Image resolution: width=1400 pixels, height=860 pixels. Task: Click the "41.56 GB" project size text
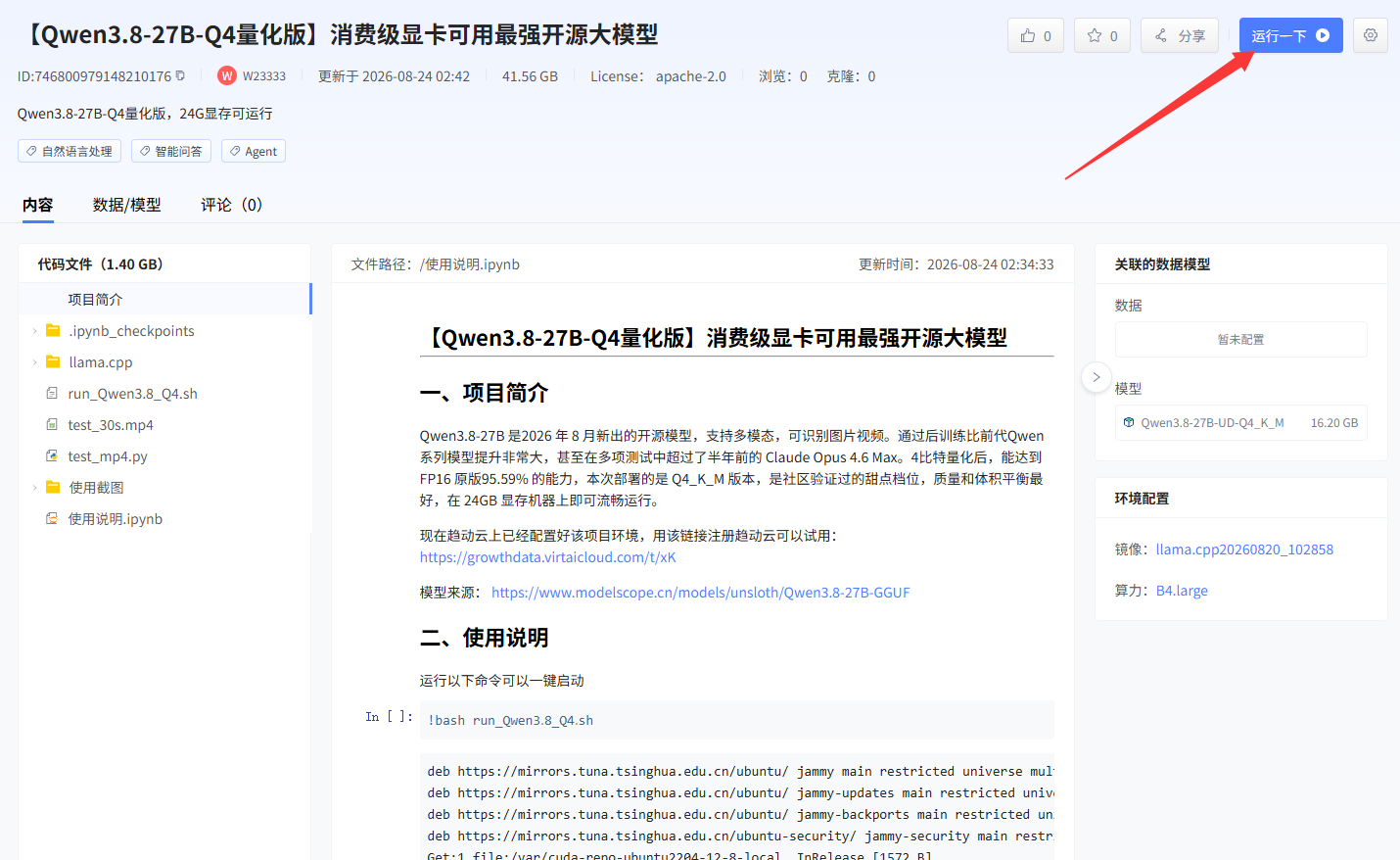(530, 76)
